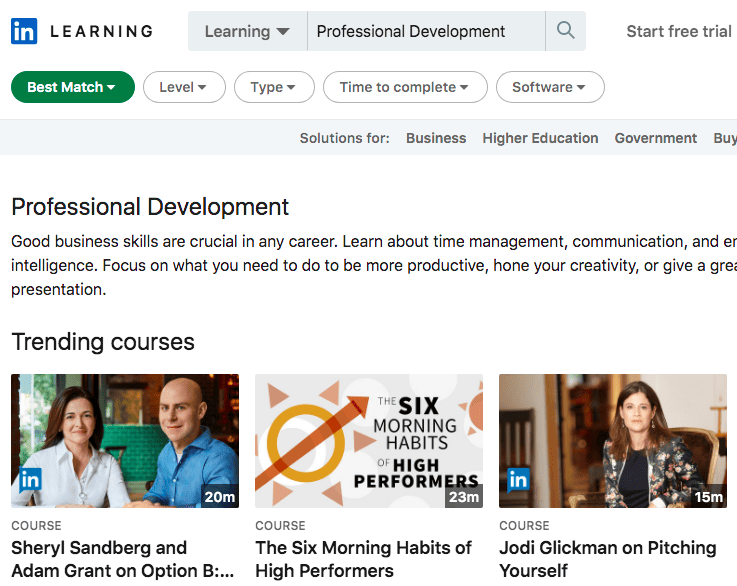Open Jodi Glickman course thumbnail

(x=613, y=441)
